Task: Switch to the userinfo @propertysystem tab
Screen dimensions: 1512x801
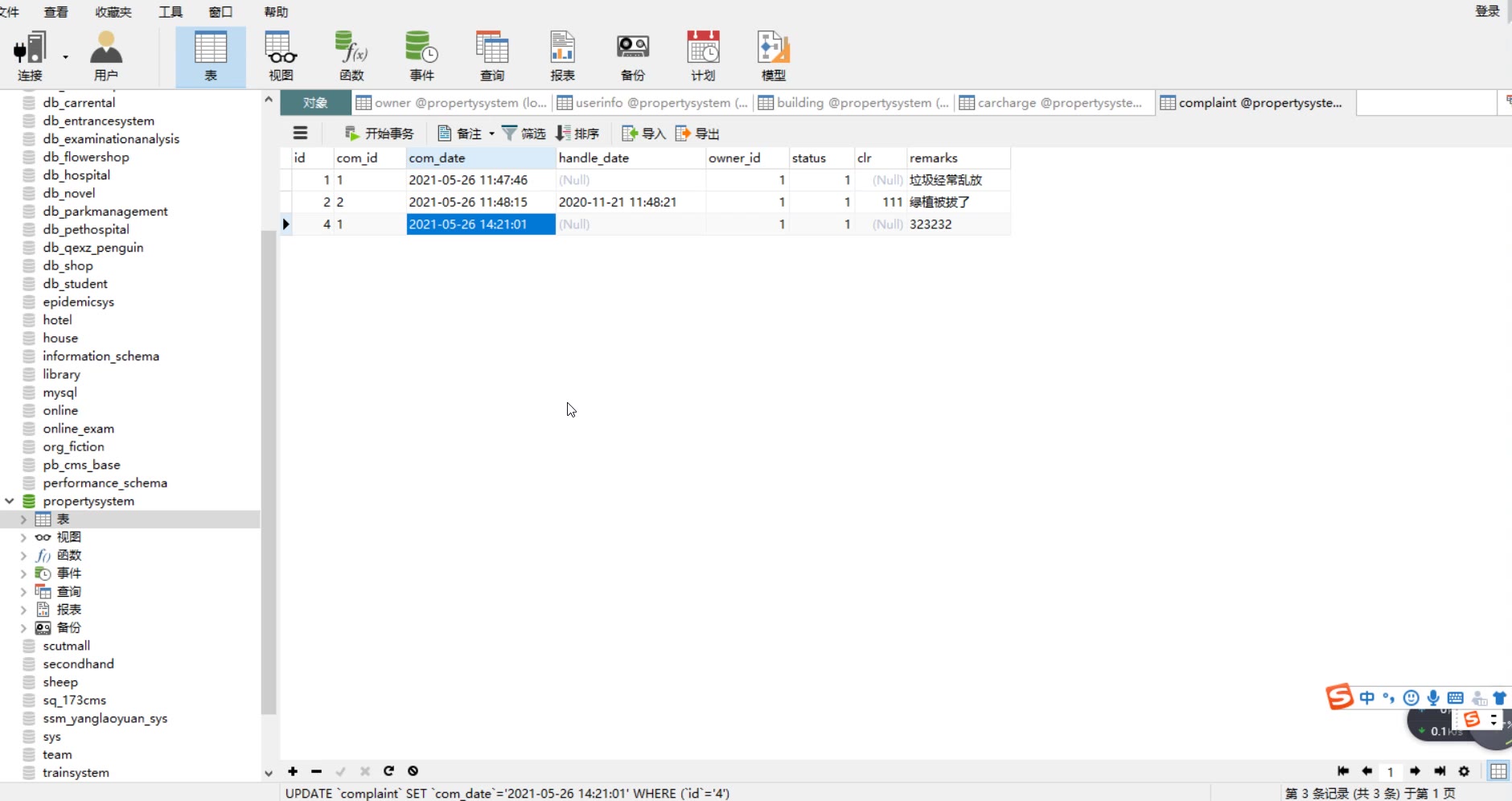Action: click(653, 103)
